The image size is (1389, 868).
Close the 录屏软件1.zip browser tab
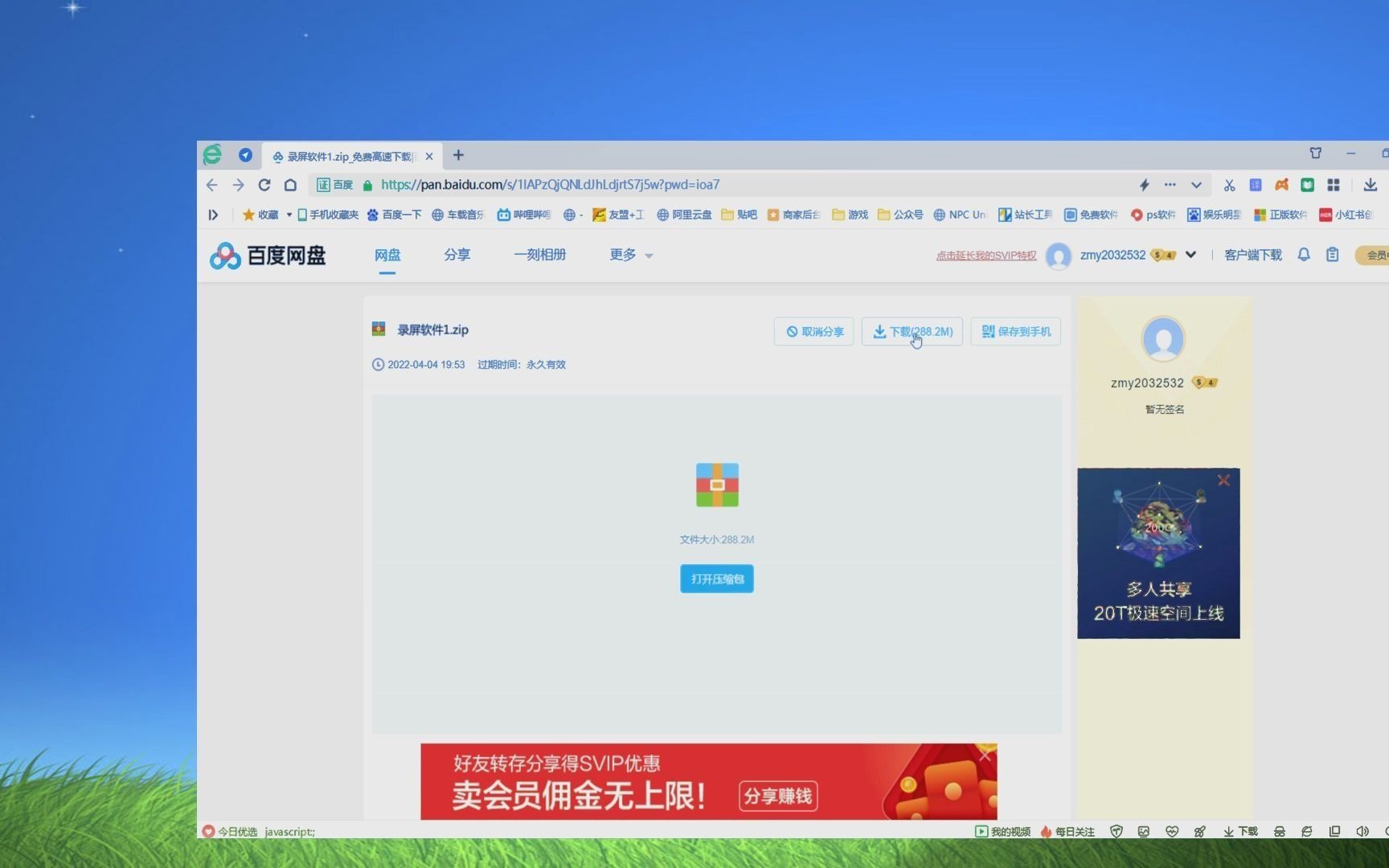click(429, 157)
